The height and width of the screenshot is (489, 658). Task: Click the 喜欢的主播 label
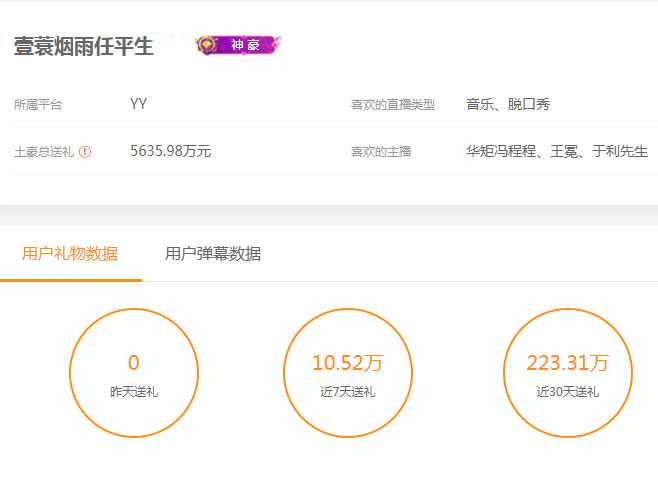pos(381,152)
